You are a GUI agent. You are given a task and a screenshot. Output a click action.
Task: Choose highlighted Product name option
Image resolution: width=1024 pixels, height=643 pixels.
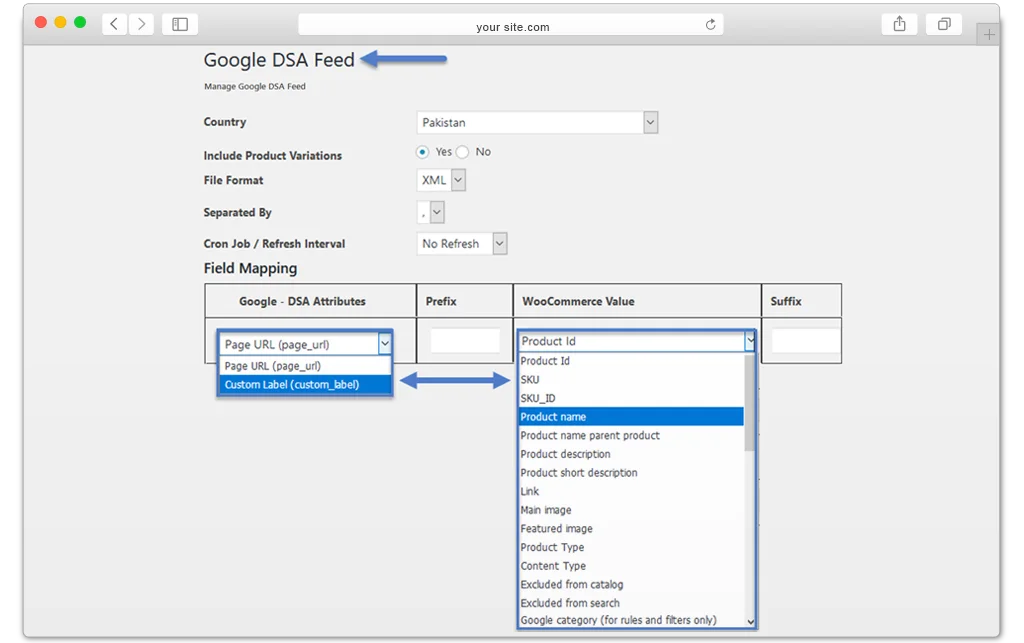(632, 416)
